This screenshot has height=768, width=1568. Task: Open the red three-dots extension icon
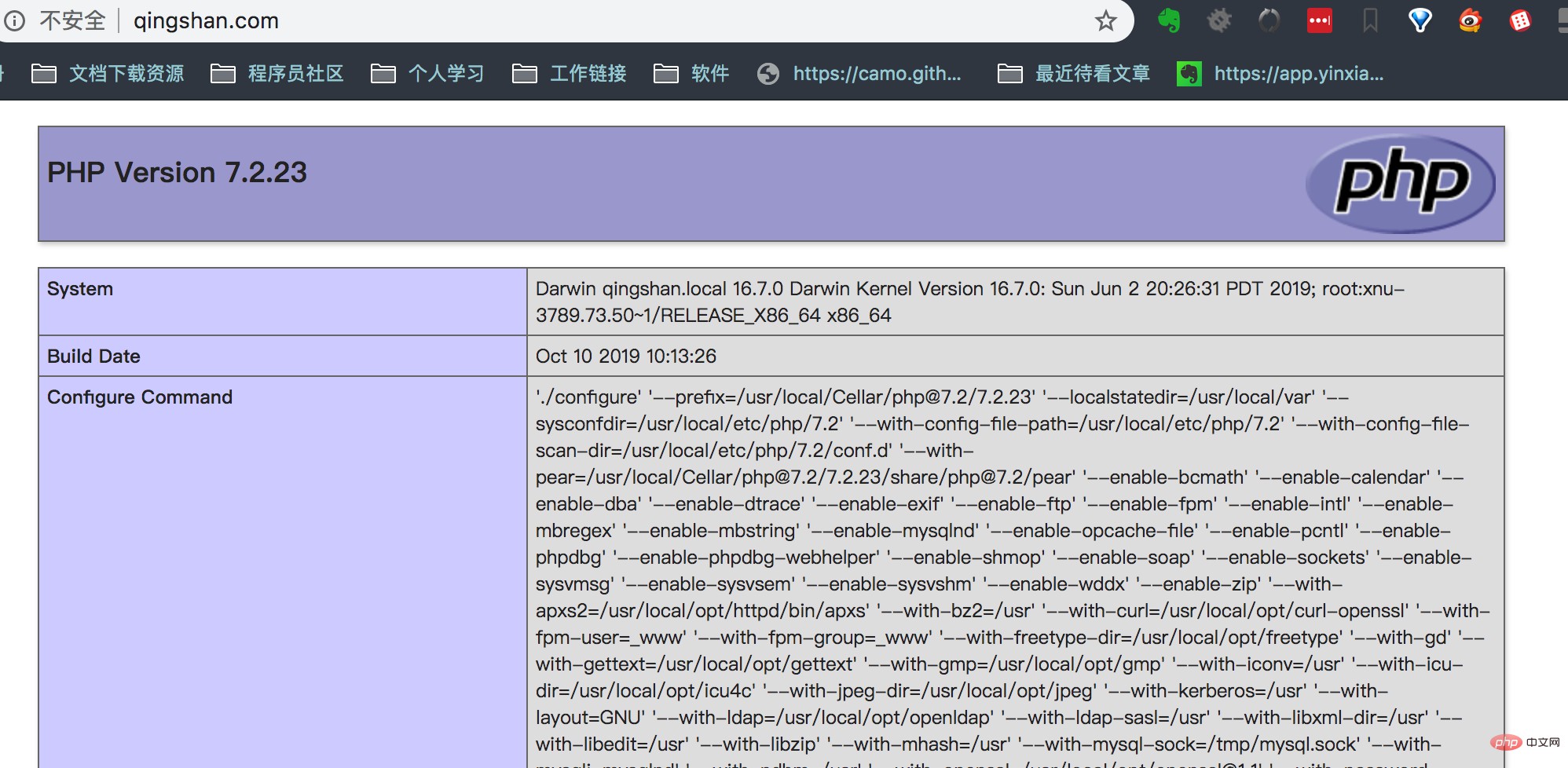(x=1320, y=20)
